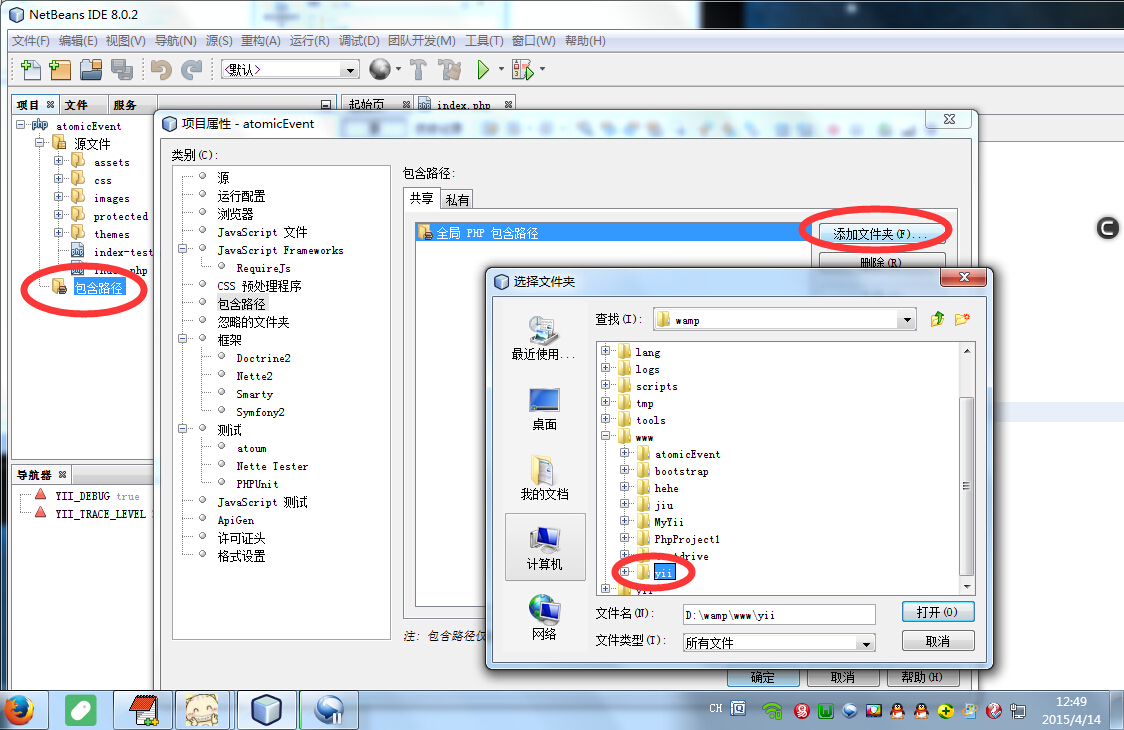
Task: Click the Undo toolbar icon
Action: pyautogui.click(x=161, y=70)
